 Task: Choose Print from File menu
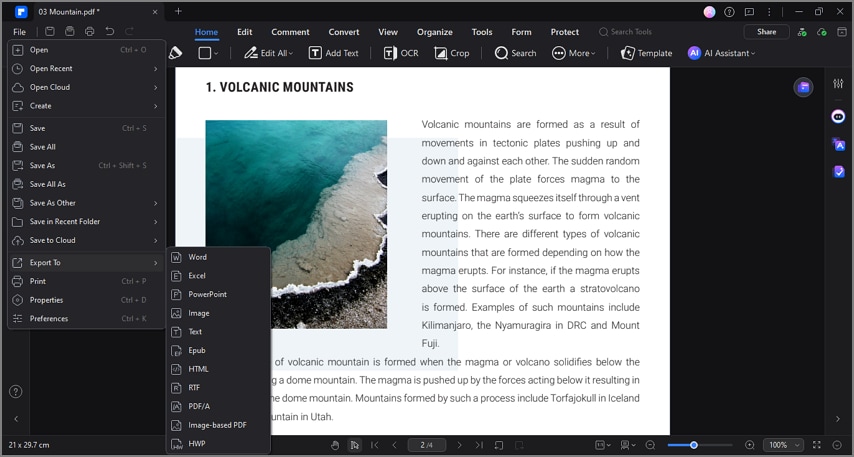click(86, 281)
